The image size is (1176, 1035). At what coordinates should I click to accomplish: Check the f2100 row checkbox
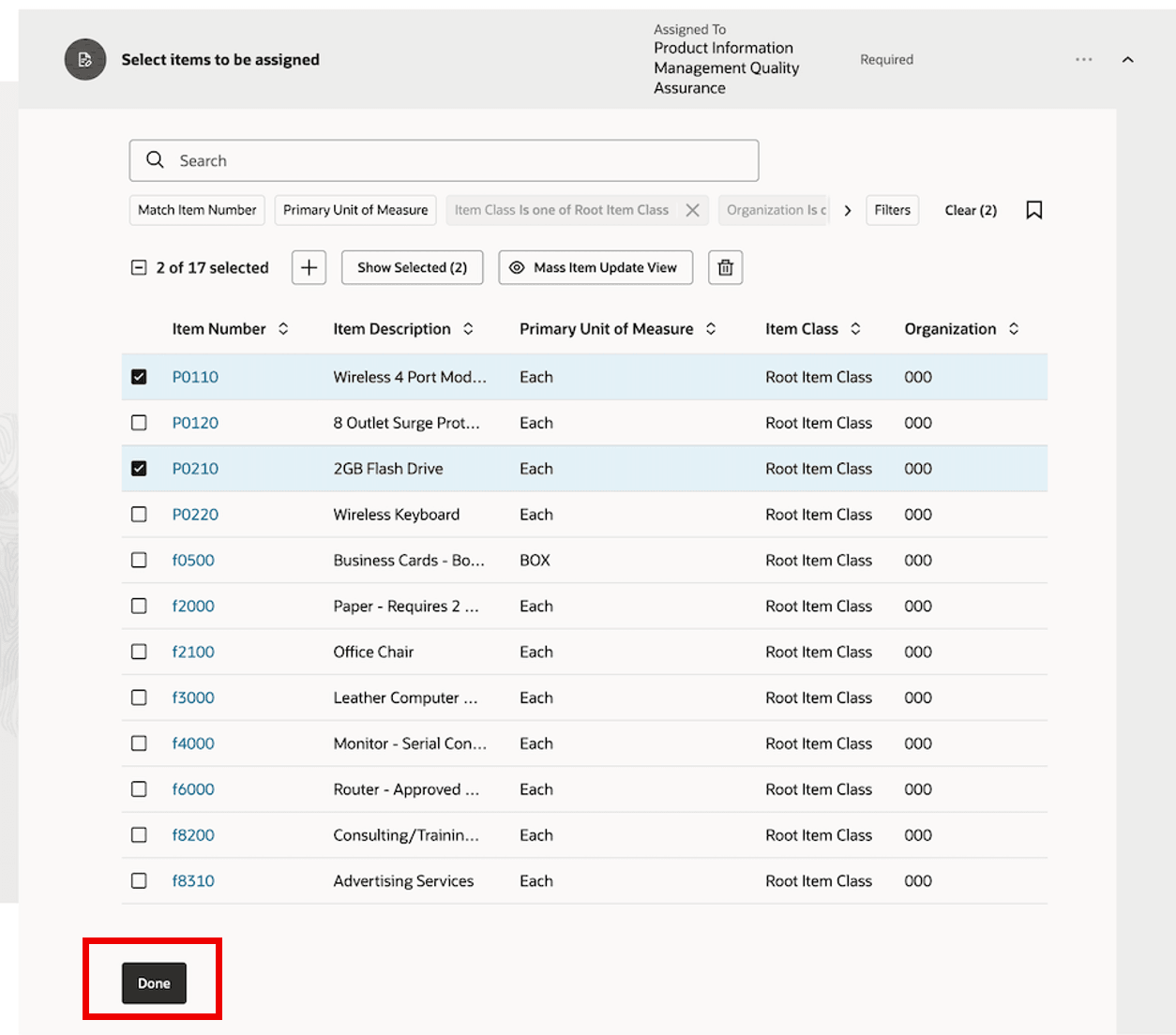tap(139, 652)
